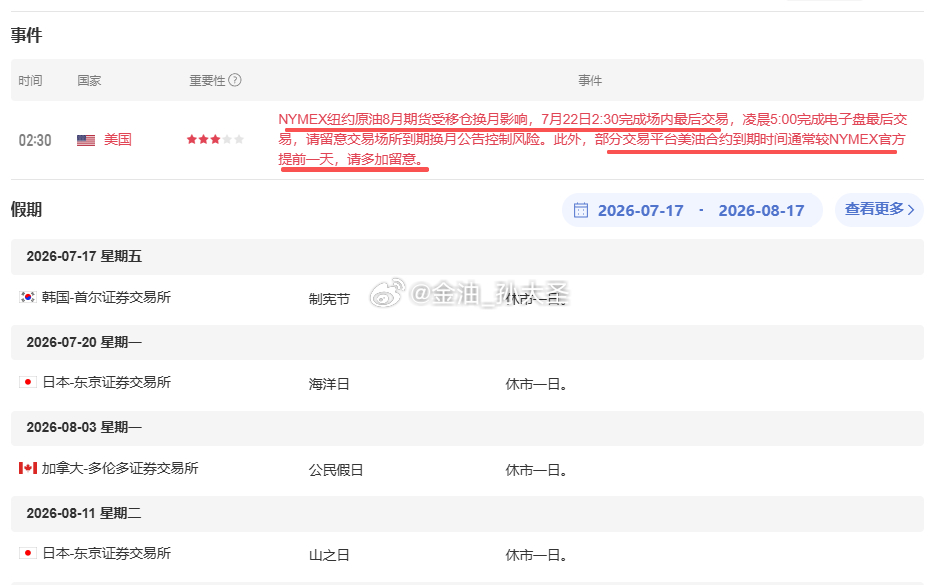This screenshot has width=942, height=585.
Task: Select the 2026-07-20 星期一 date row
Action: pos(467,342)
